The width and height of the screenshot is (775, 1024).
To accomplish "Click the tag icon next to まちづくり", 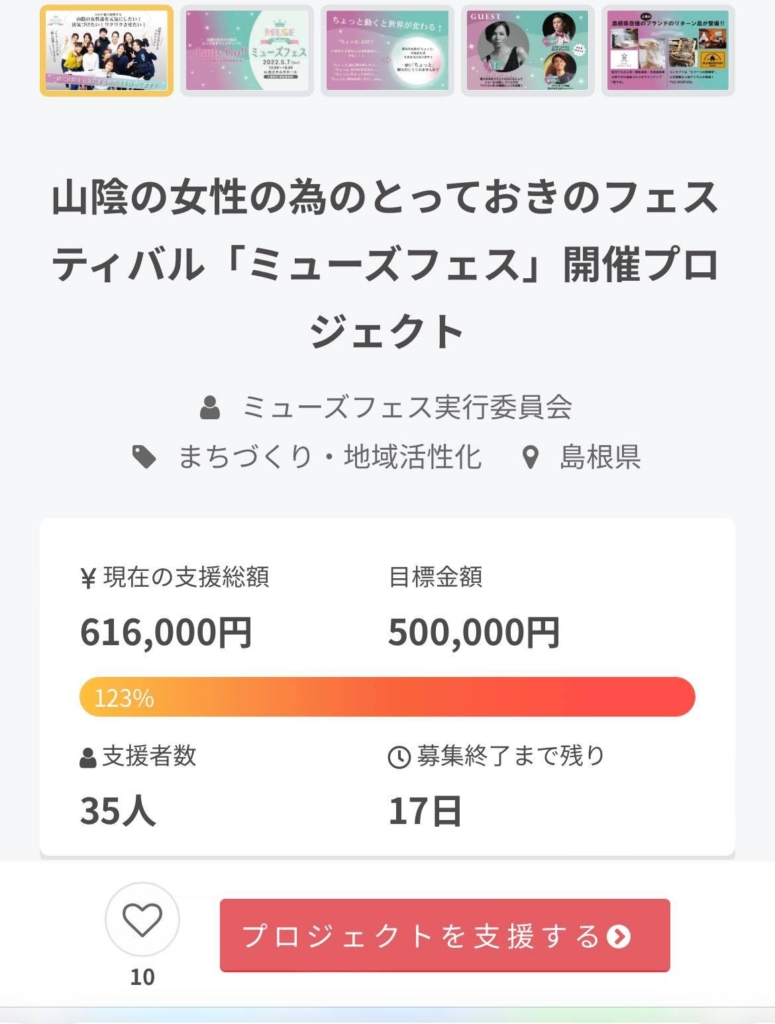I will tap(144, 457).
